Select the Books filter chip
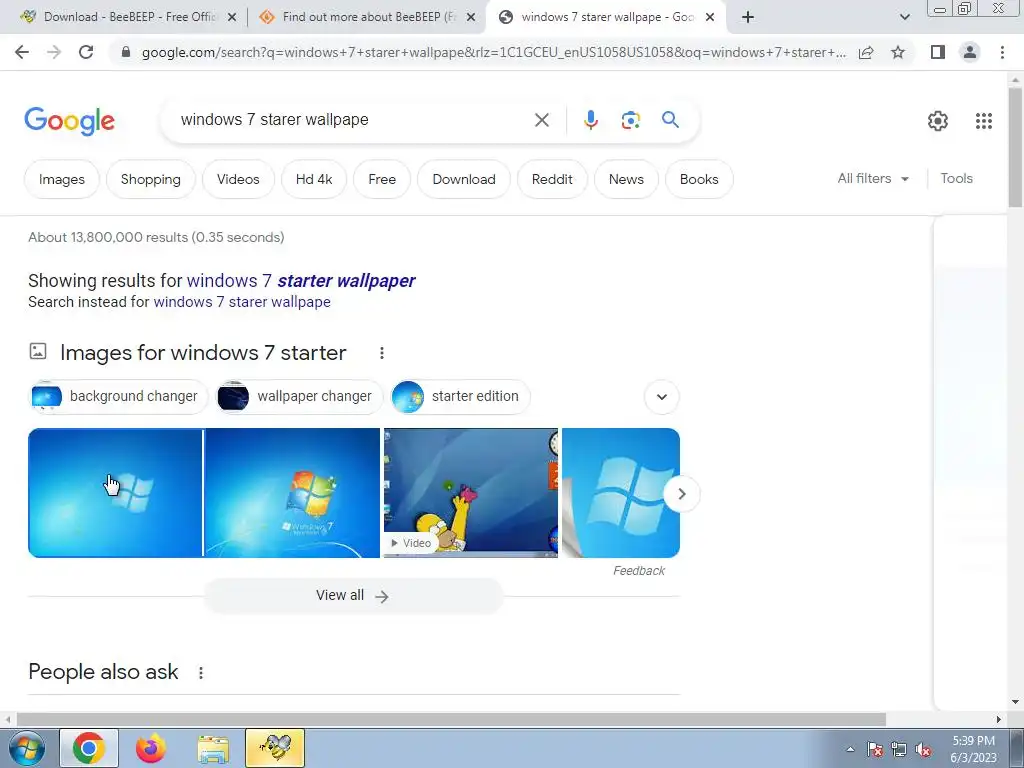Screen dimensions: 1024x768 coord(699,179)
